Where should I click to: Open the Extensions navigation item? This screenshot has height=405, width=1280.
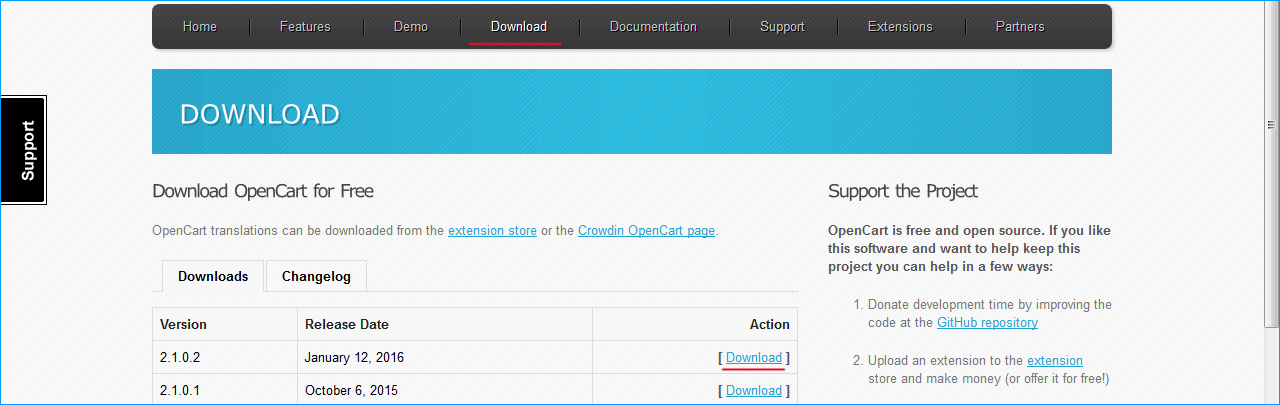pos(900,27)
